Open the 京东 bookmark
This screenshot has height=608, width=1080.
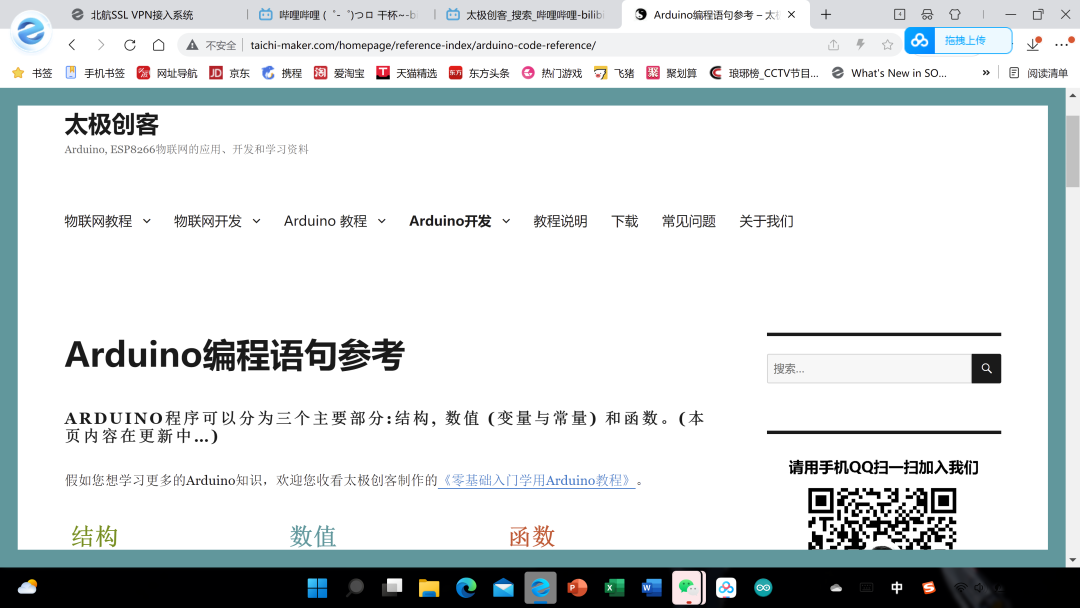click(229, 73)
